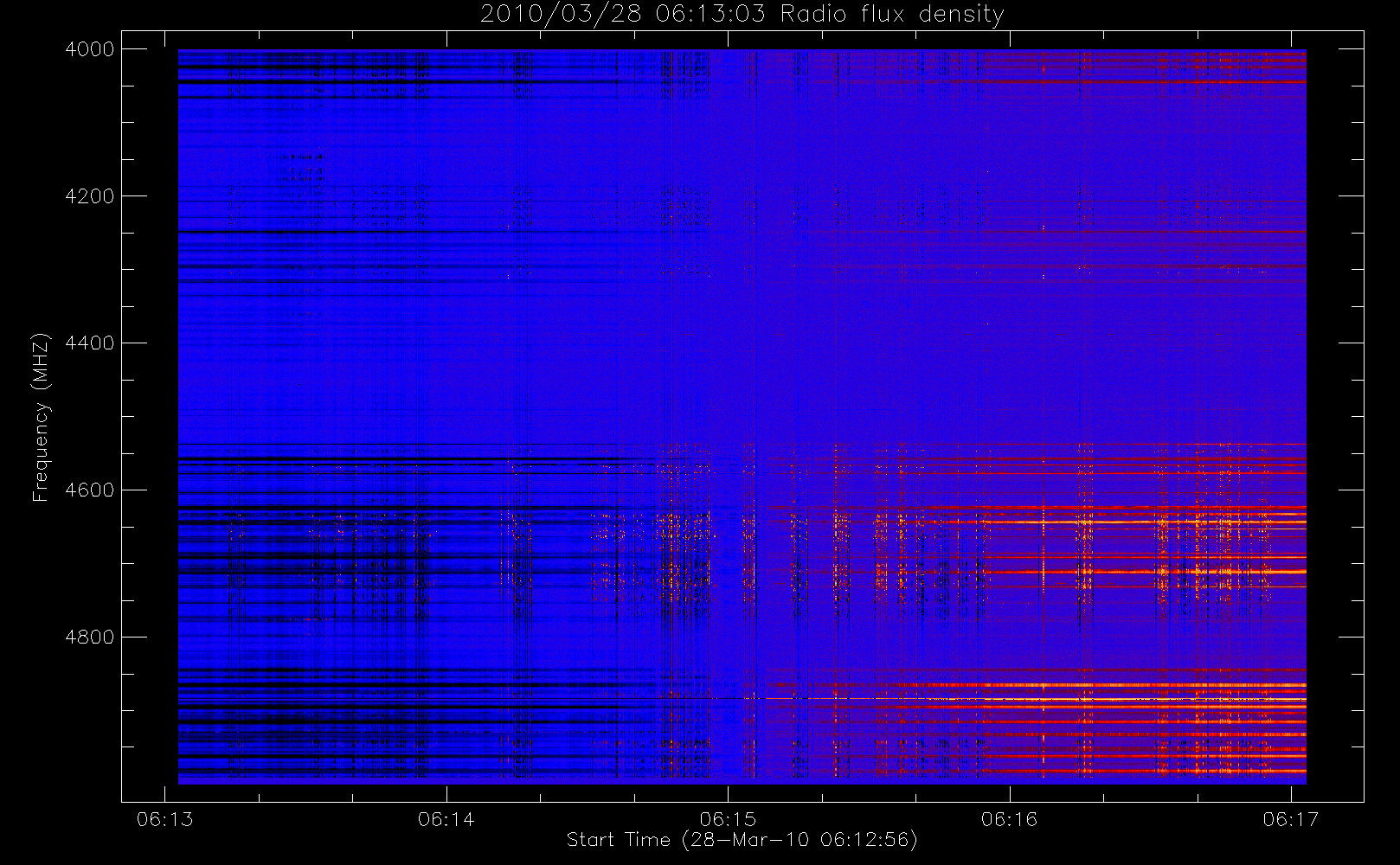The image size is (1400, 865).
Task: Click the 4000 frequency tick label
Action: pos(90,49)
